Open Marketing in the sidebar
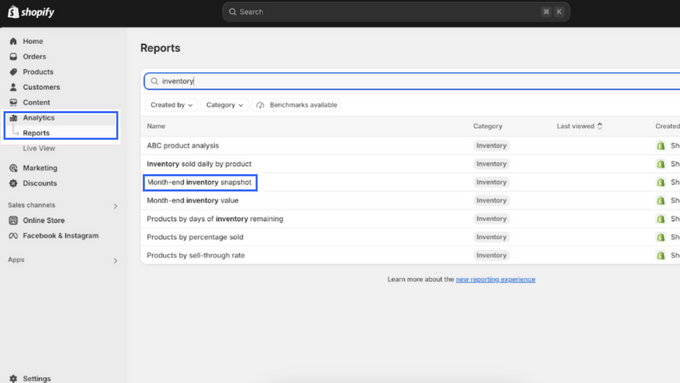680x383 pixels. pyautogui.click(x=40, y=168)
